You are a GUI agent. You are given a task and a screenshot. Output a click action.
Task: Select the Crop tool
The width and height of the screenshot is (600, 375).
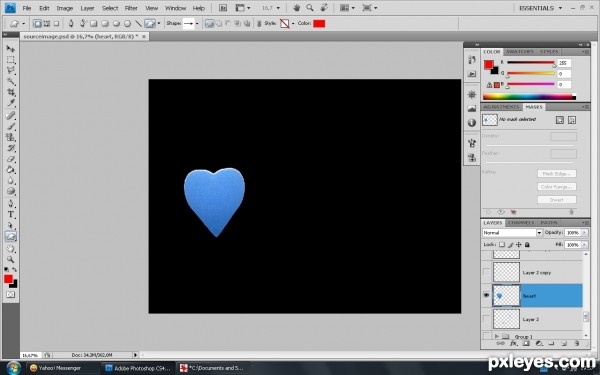(x=11, y=92)
